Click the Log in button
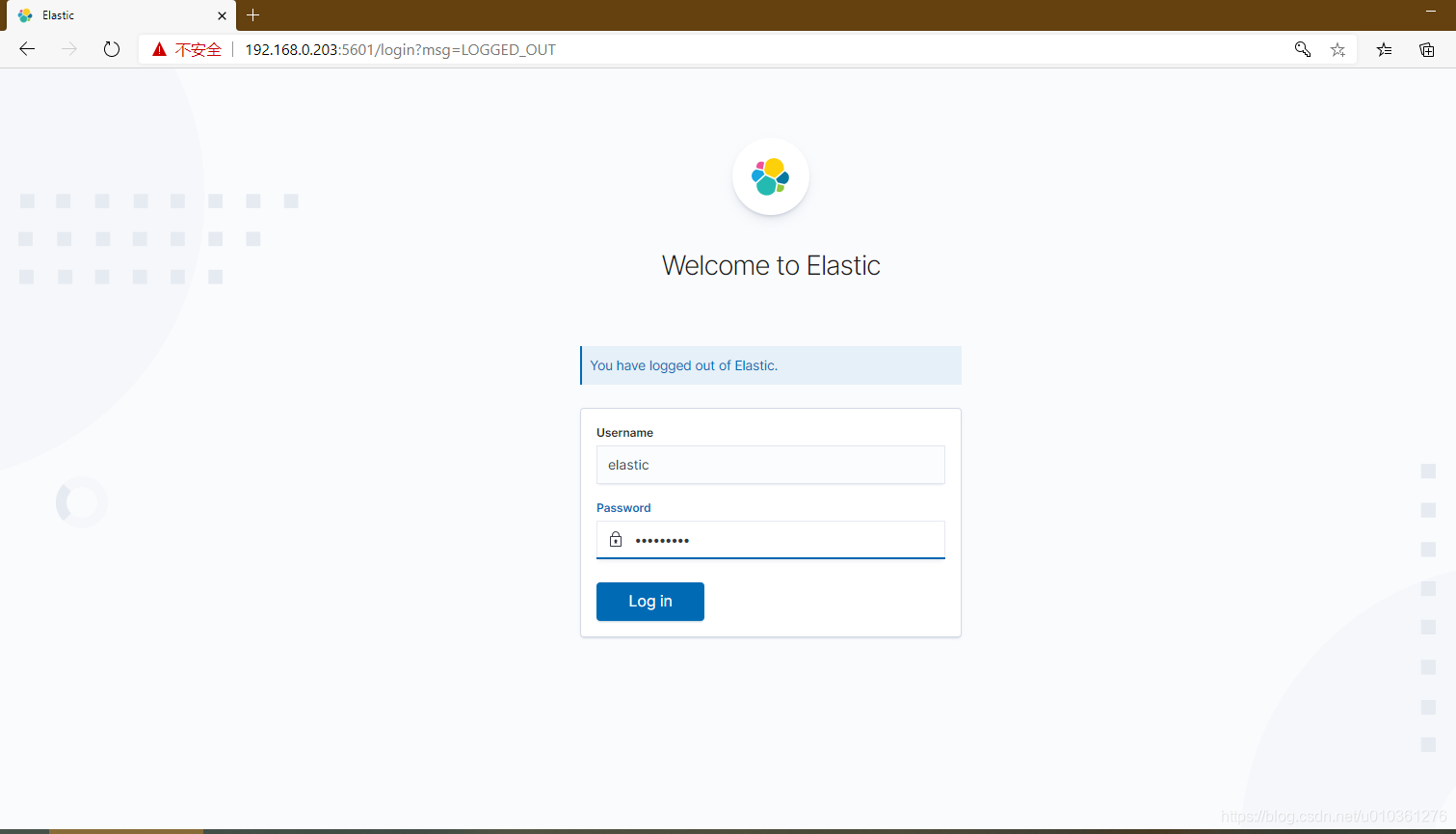 tap(650, 602)
